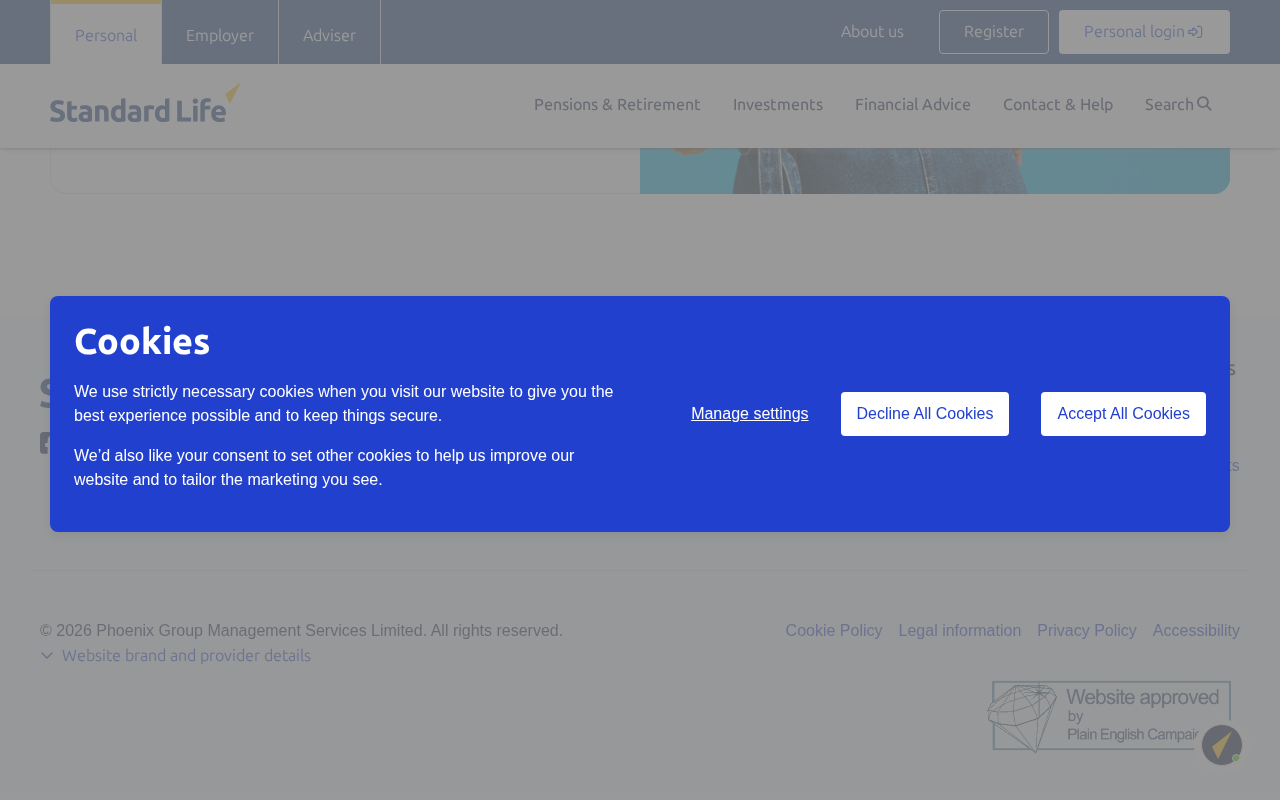Open the Investments menu
Viewport: 1280px width, 800px height.
coord(778,104)
